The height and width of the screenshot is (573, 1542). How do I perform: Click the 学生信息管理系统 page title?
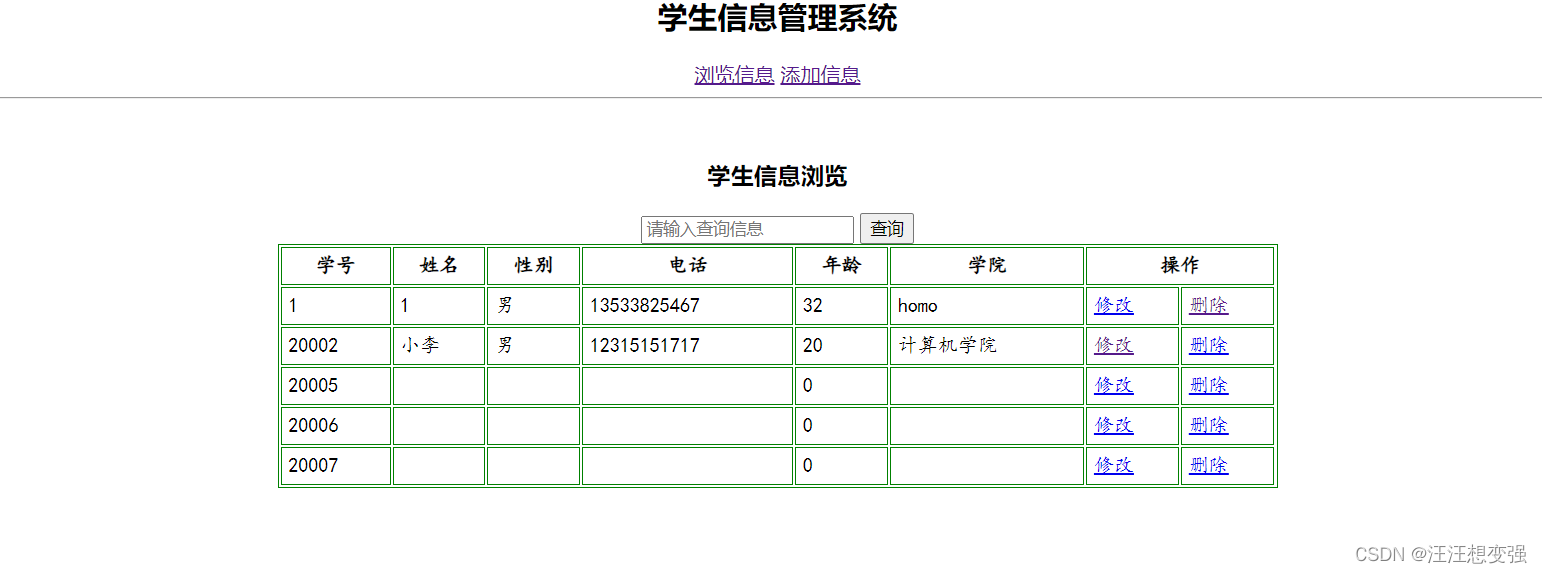[777, 18]
